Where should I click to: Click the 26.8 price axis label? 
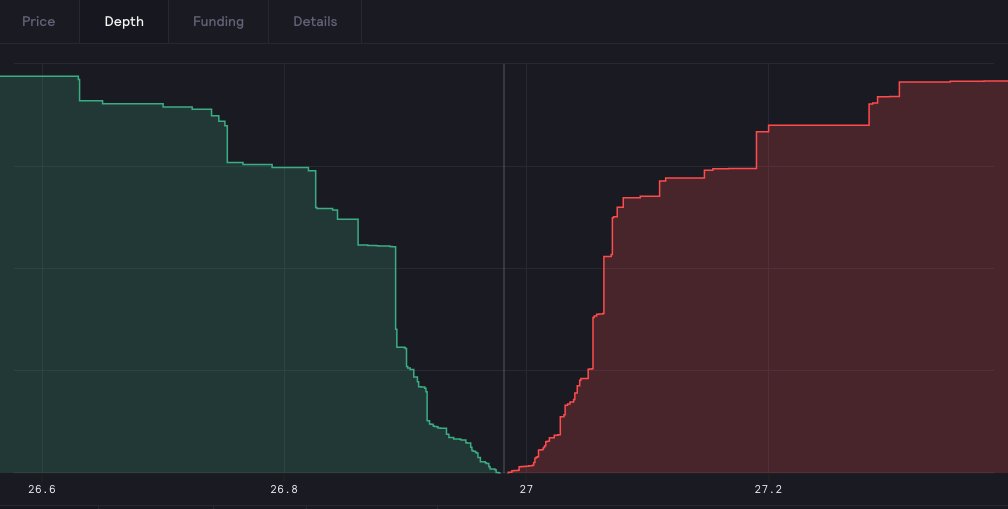pyautogui.click(x=284, y=489)
